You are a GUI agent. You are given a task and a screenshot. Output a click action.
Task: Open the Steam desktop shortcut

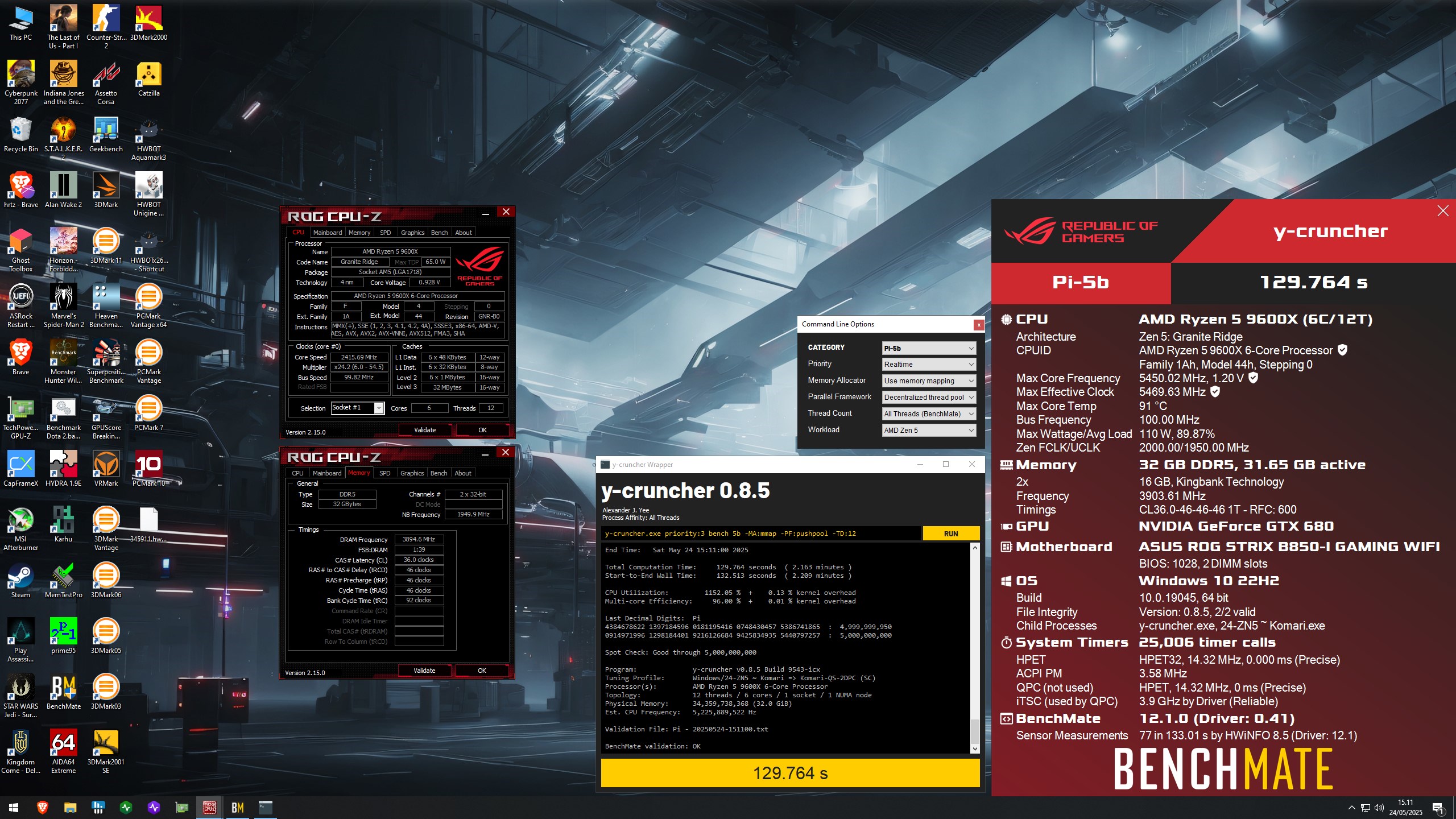pos(21,580)
